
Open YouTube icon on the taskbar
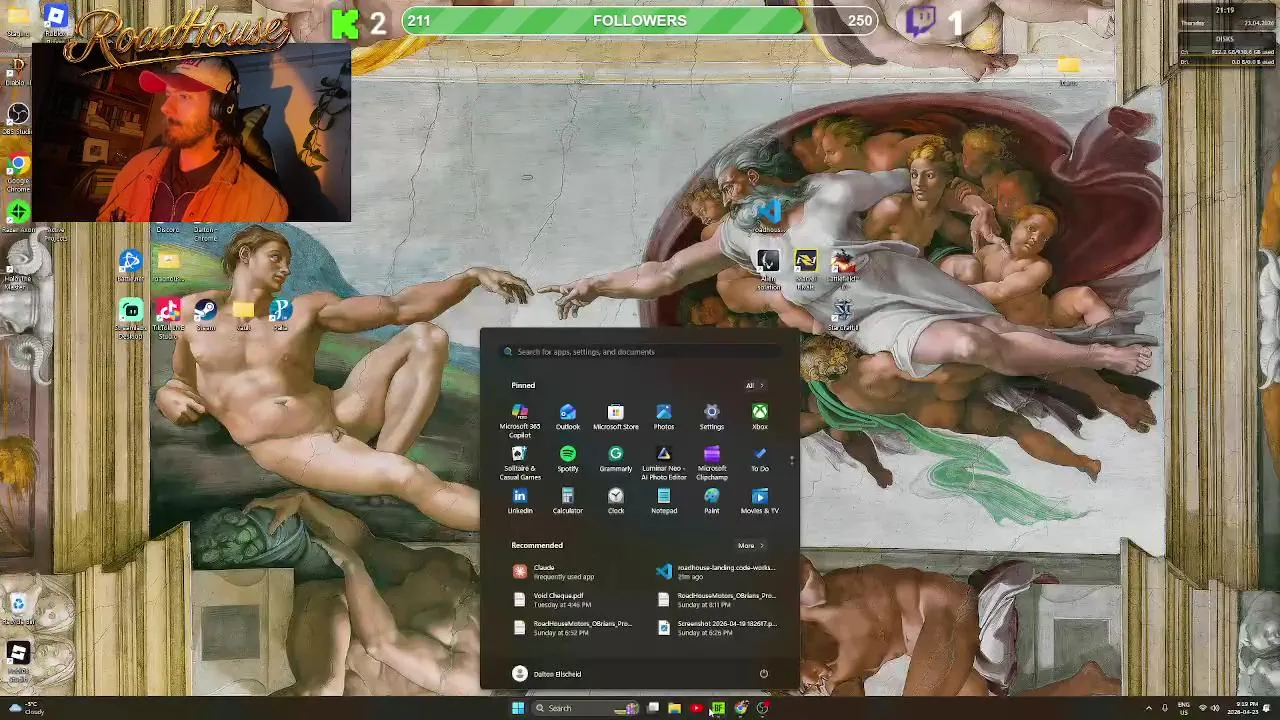point(696,708)
